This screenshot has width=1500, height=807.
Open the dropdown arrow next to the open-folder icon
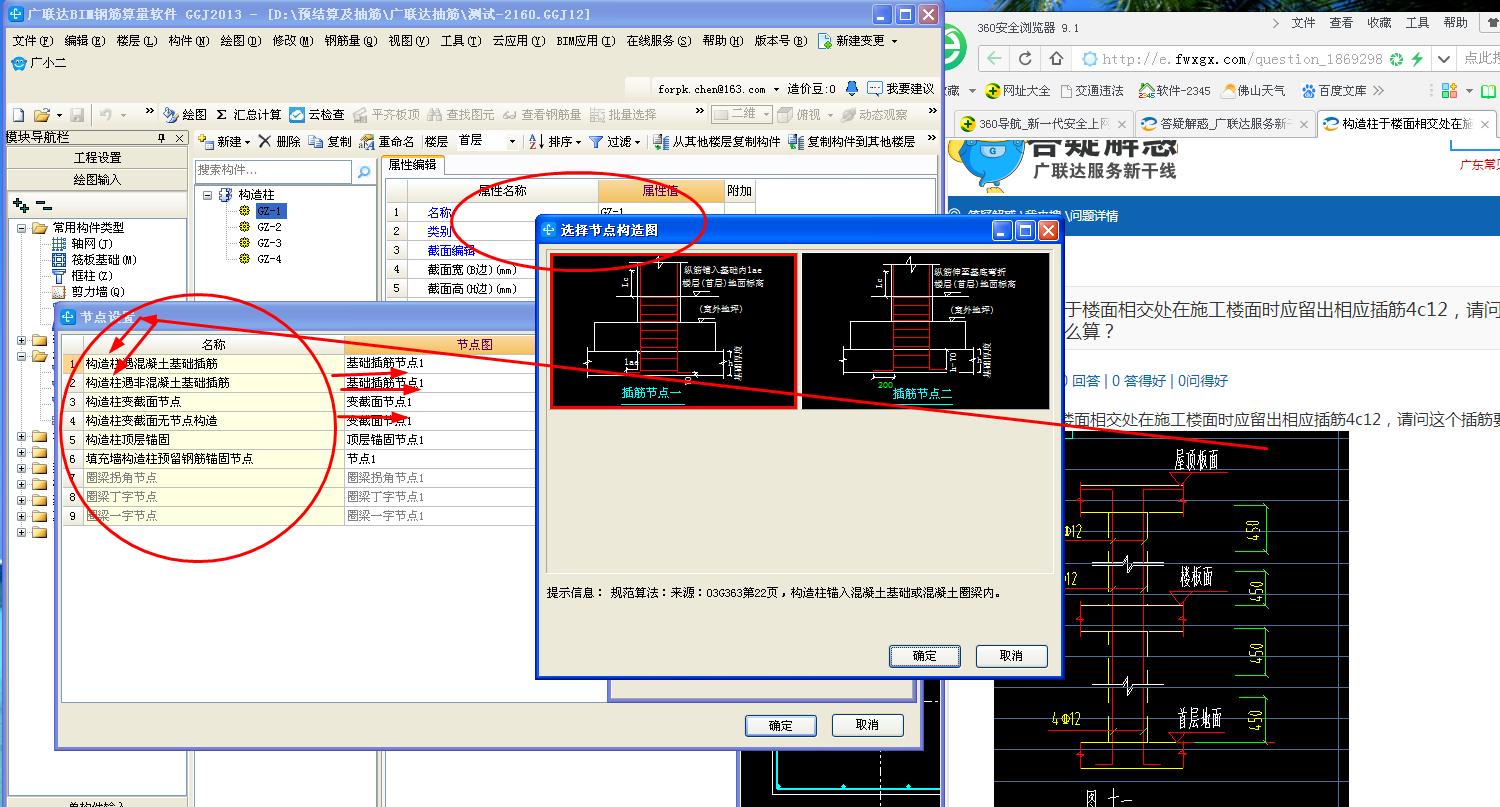coord(60,116)
